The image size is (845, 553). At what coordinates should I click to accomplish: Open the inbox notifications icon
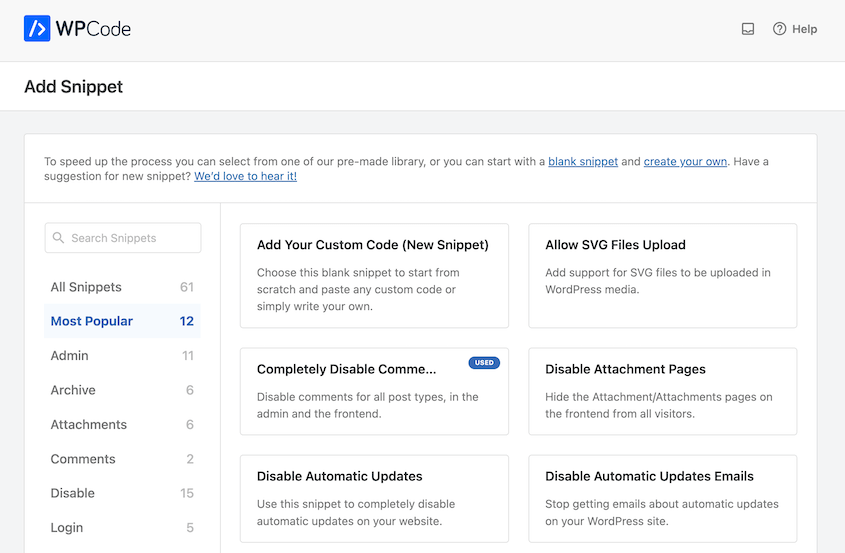pos(748,29)
